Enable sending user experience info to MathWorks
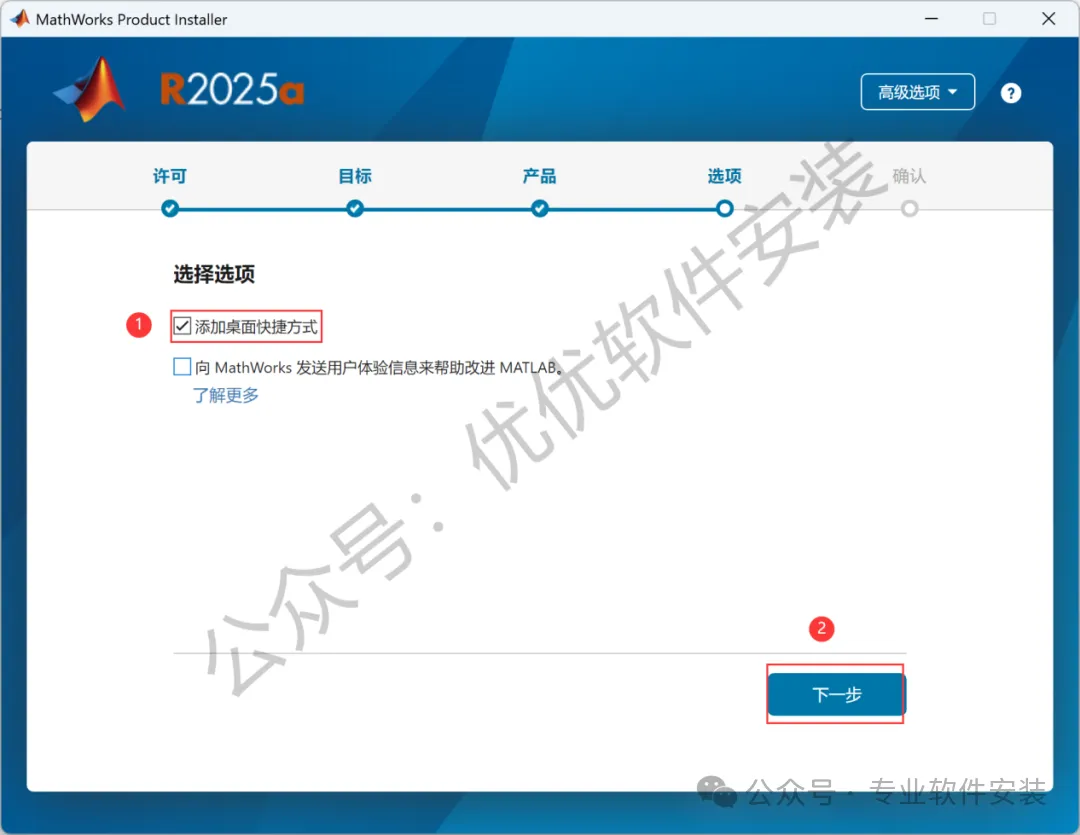The width and height of the screenshot is (1080, 835). (x=182, y=367)
